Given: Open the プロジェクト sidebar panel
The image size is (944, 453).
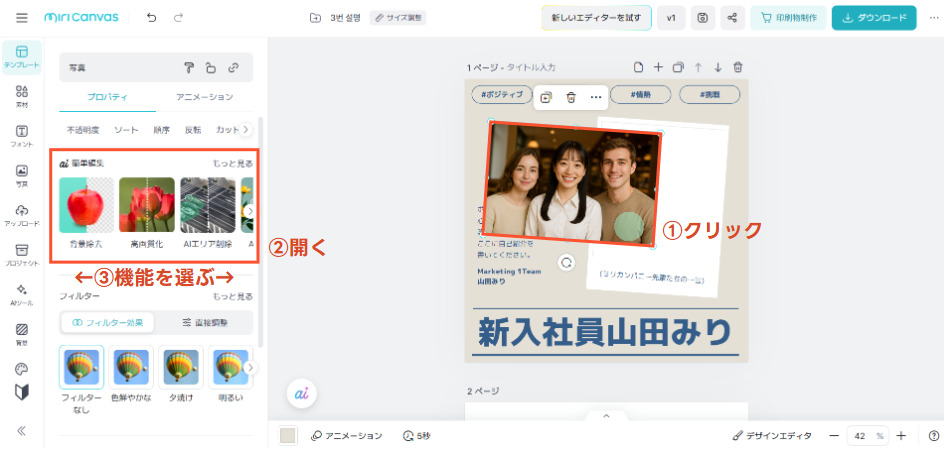Looking at the screenshot, I should point(22,255).
